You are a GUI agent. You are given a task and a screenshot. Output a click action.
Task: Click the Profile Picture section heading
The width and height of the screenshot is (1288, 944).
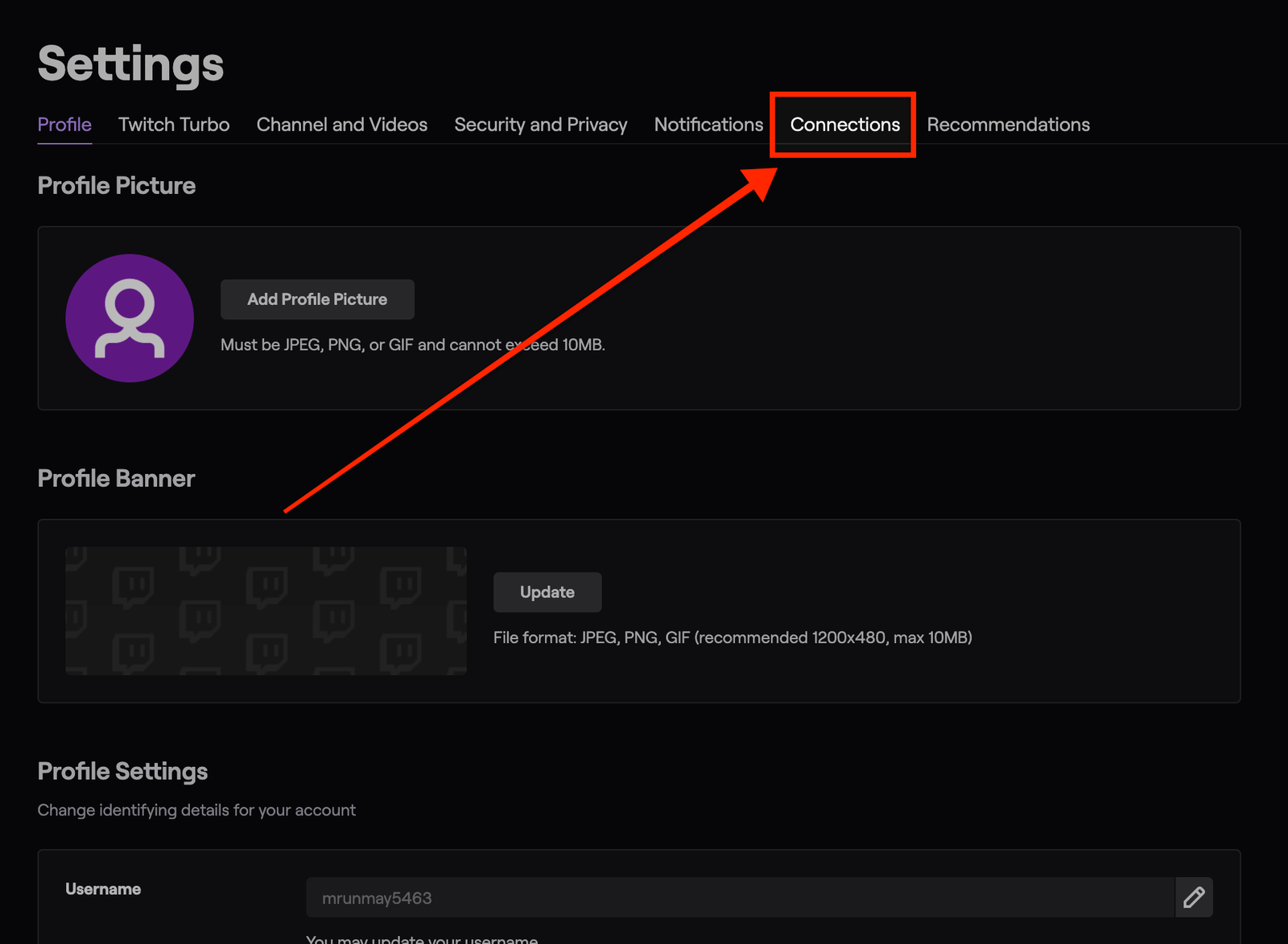pyautogui.click(x=117, y=186)
